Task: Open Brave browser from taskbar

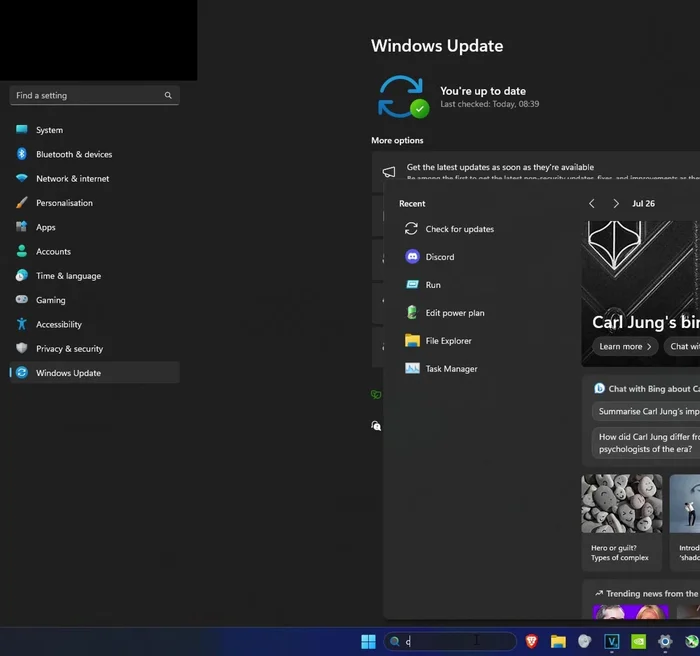Action: point(531,642)
